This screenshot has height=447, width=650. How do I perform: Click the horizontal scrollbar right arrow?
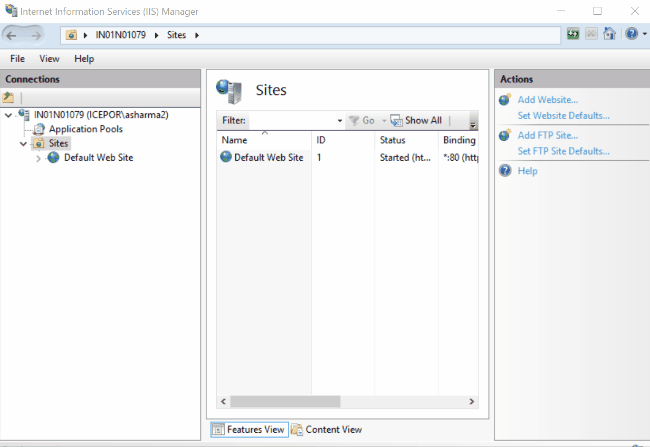[x=471, y=401]
